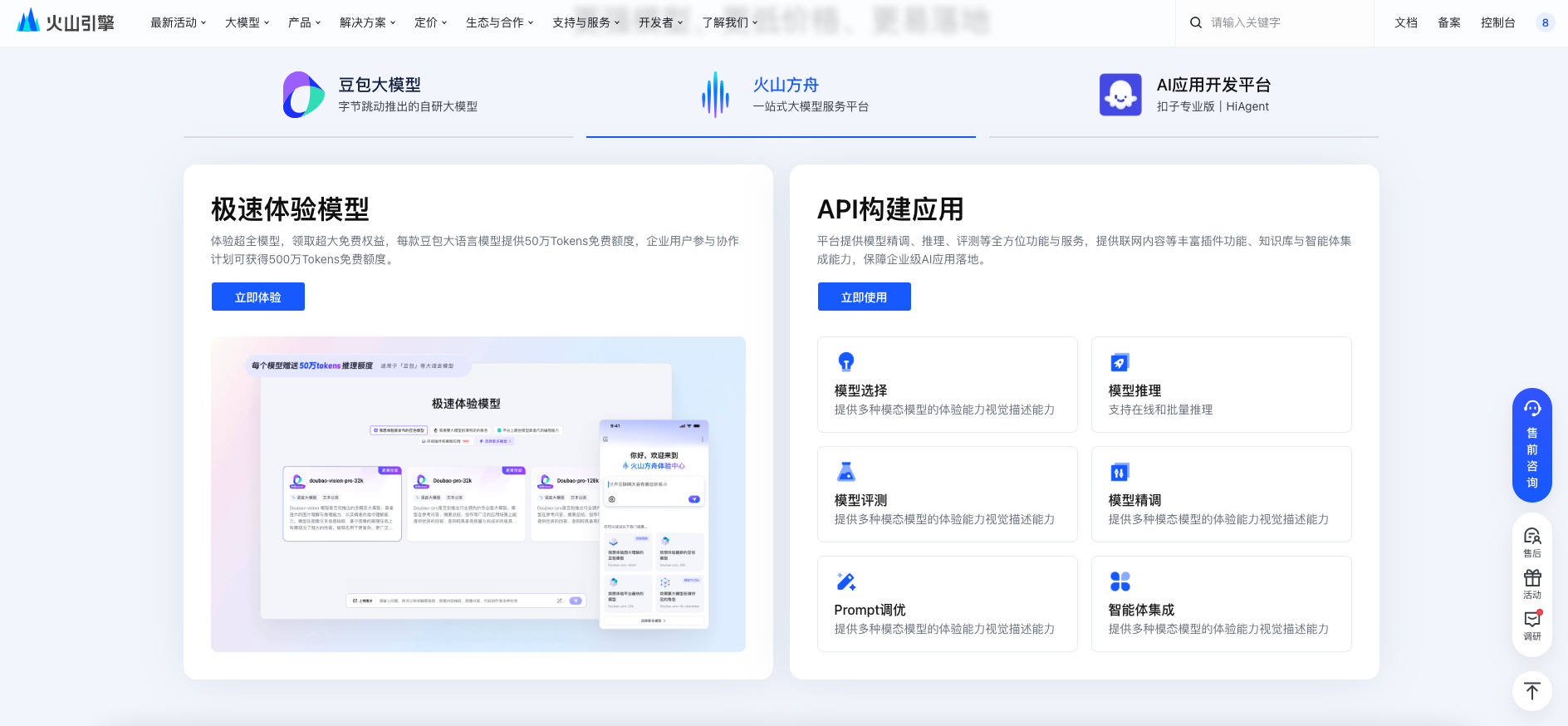Switch to the AI应用开发平台 tab

click(1184, 95)
